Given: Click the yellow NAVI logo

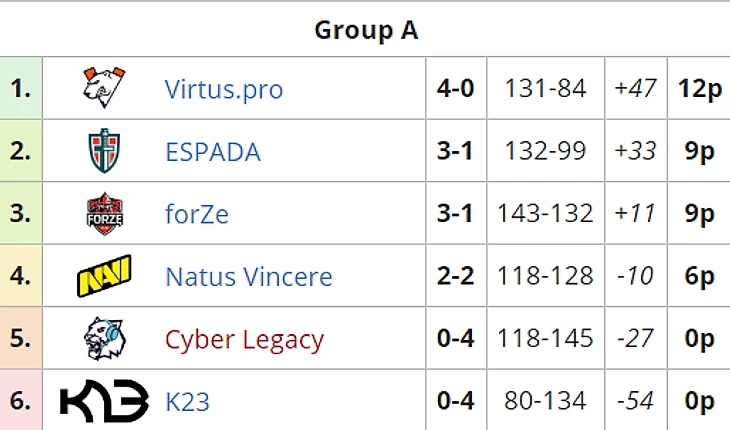Looking at the screenshot, I should click(104, 276).
